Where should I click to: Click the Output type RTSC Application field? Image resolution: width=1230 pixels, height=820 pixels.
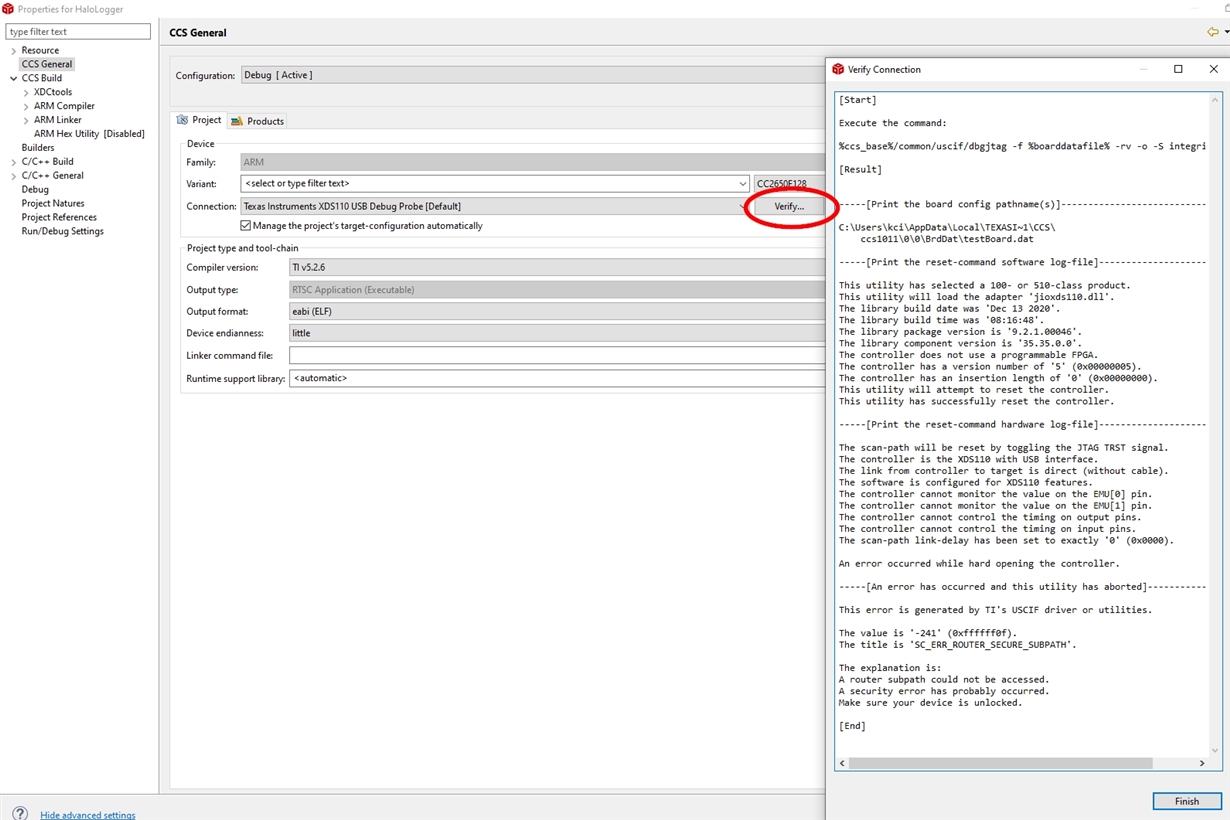click(557, 290)
